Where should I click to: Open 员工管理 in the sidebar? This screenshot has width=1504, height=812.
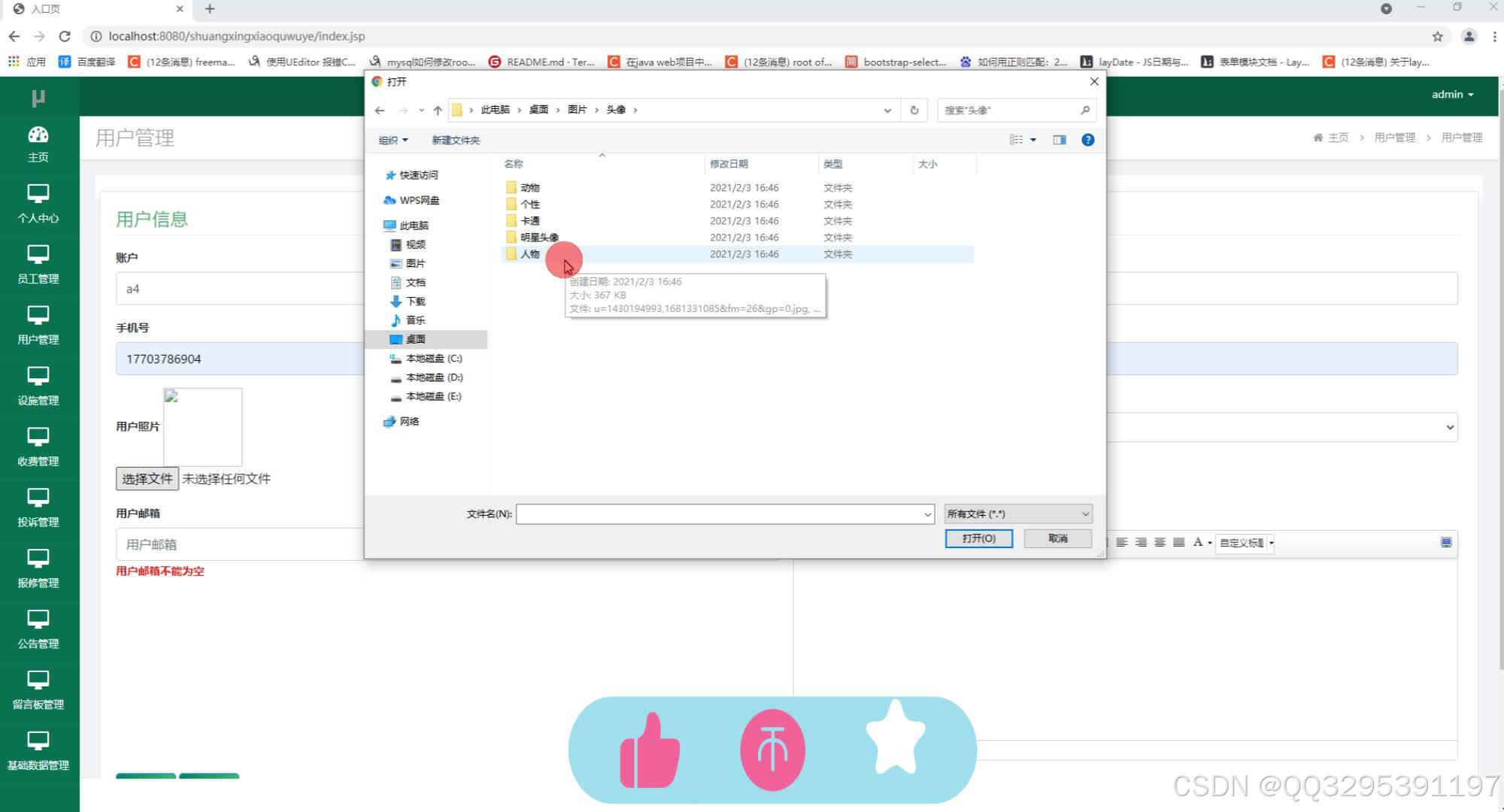point(38,264)
